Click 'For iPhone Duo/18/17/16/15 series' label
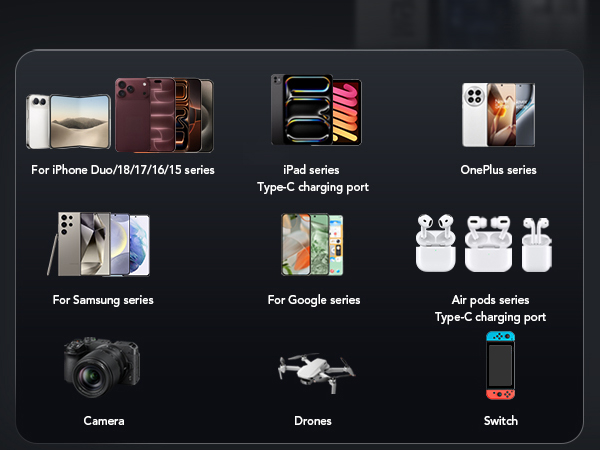 click(x=123, y=170)
